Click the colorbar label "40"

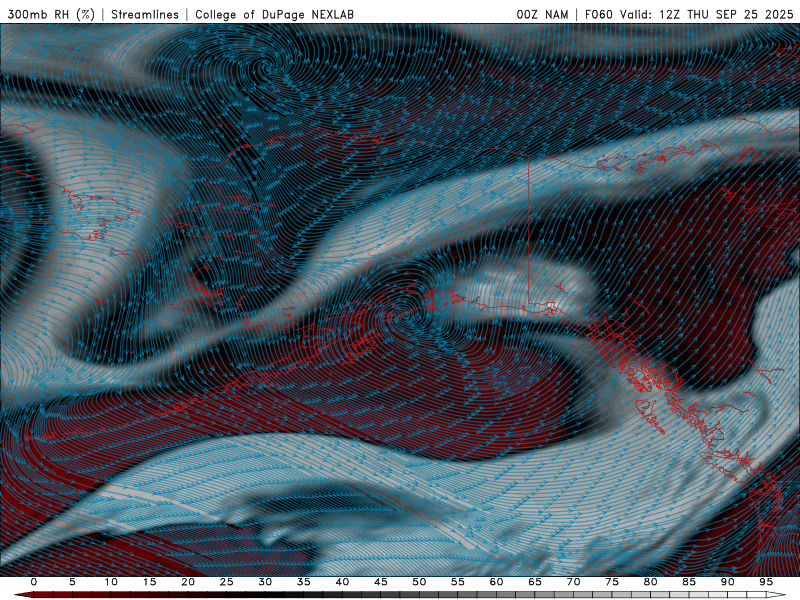tap(342, 582)
